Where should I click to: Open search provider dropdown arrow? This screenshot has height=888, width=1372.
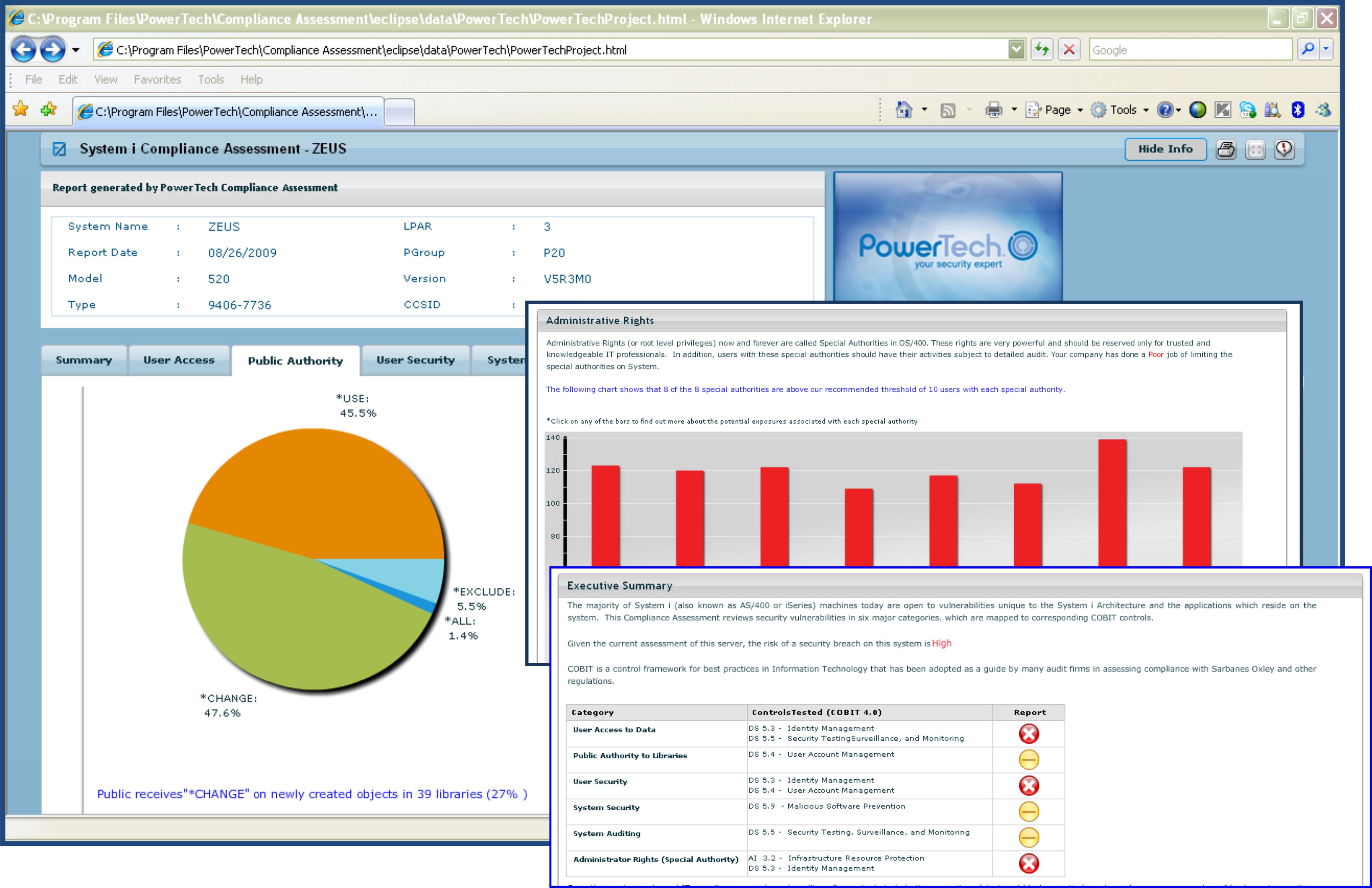1326,49
